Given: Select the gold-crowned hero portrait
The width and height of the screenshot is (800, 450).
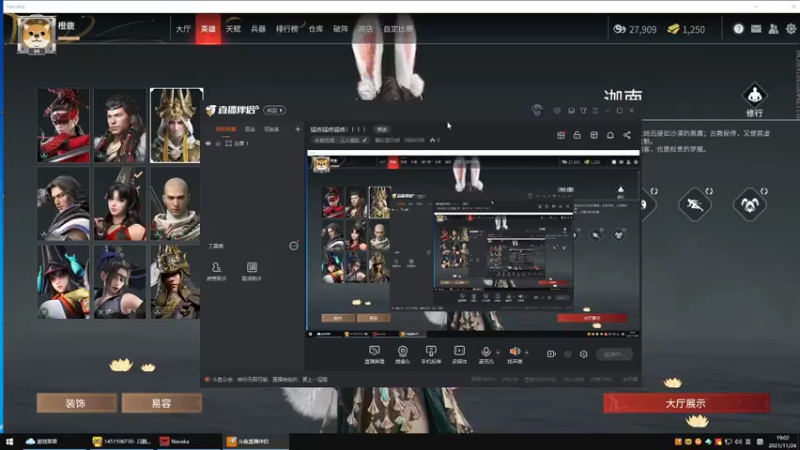Looking at the screenshot, I should pyautogui.click(x=176, y=126).
